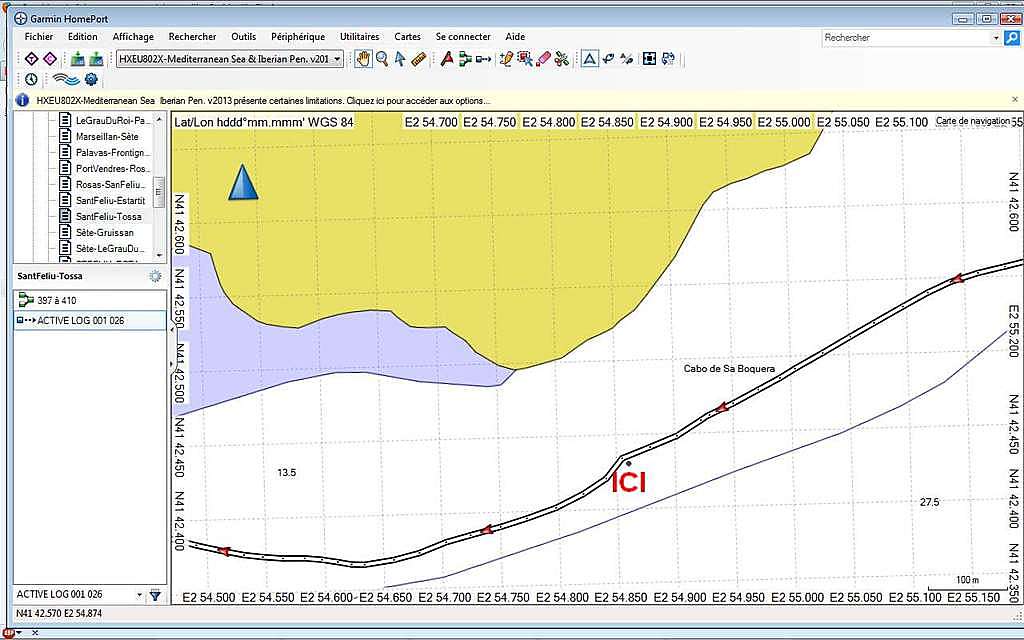Click the blue search button

pyautogui.click(x=1012, y=37)
